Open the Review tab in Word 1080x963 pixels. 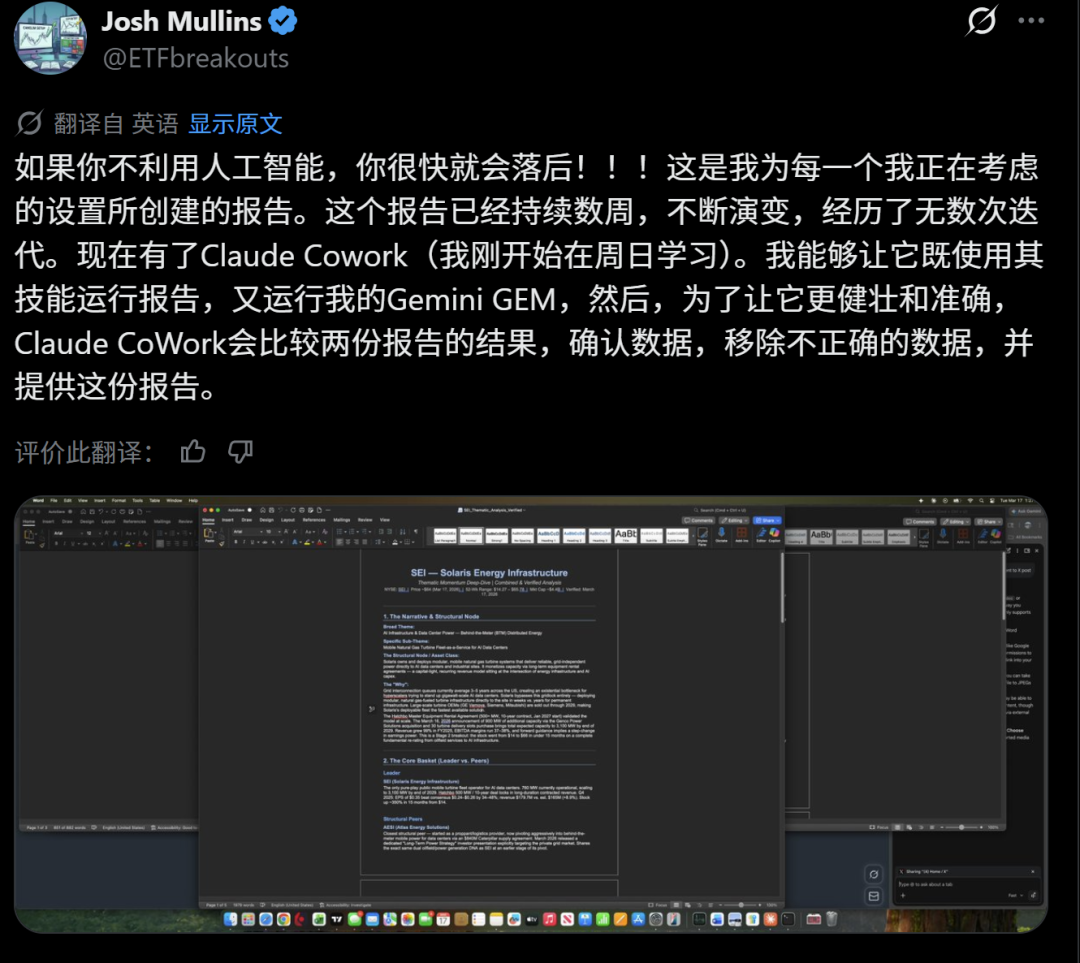(363, 519)
